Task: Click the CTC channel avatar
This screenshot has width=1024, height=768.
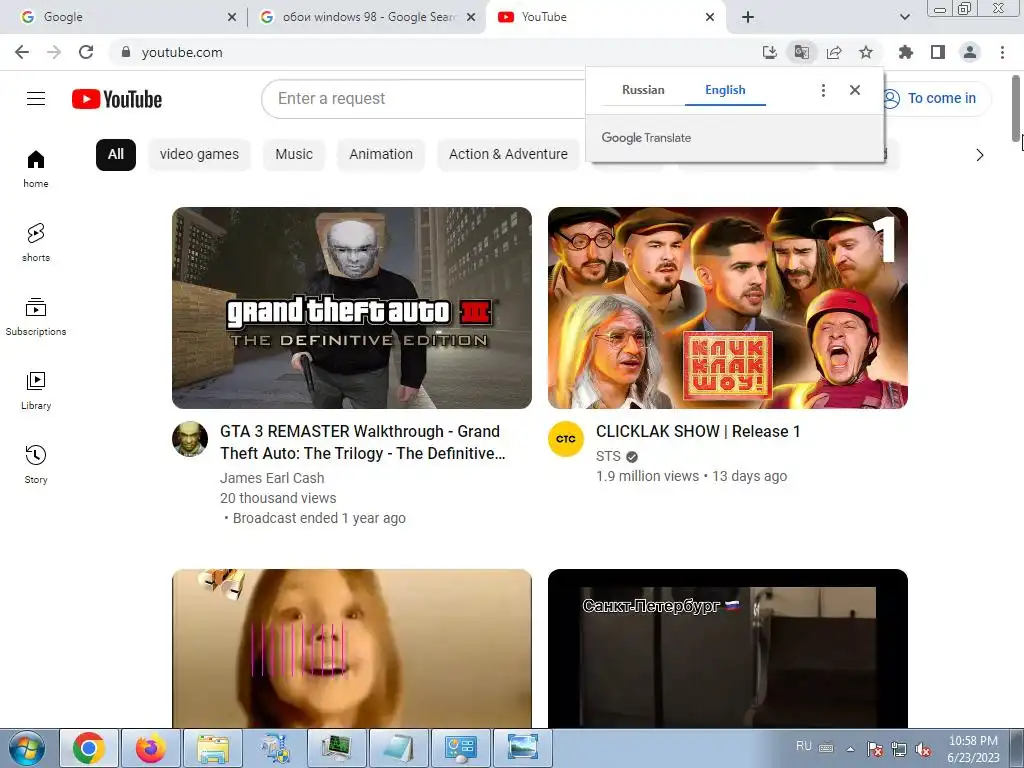Action: (566, 439)
